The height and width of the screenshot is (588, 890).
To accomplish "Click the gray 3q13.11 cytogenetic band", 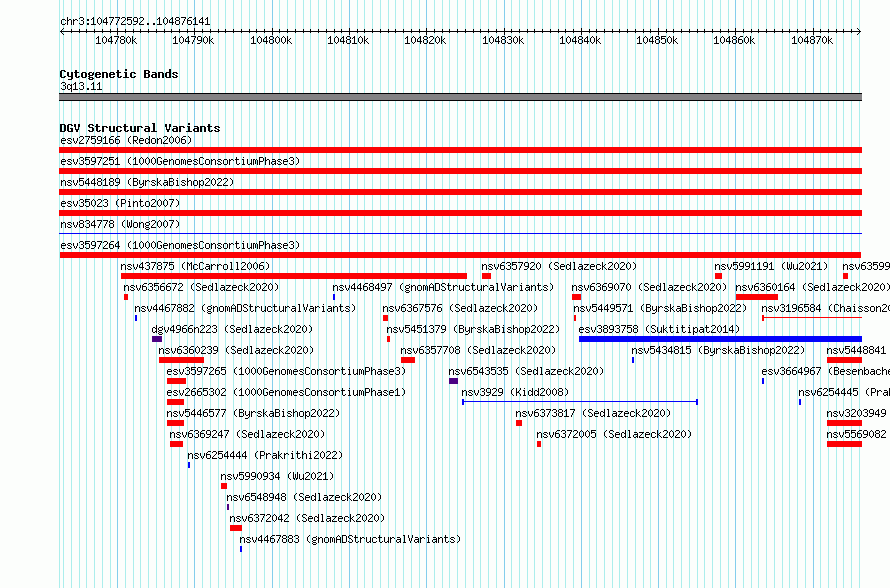I will 460,97.
